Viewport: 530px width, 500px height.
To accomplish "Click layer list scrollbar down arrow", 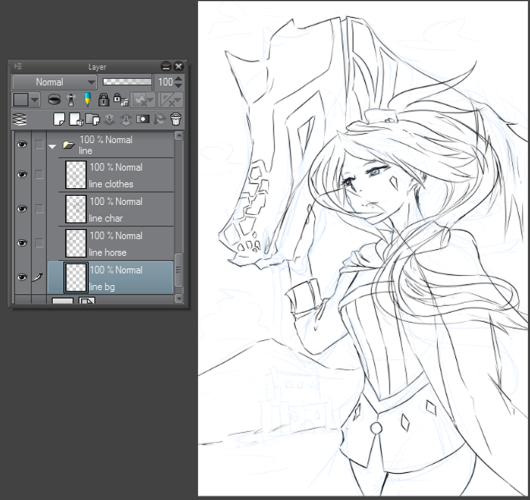I will point(179,298).
